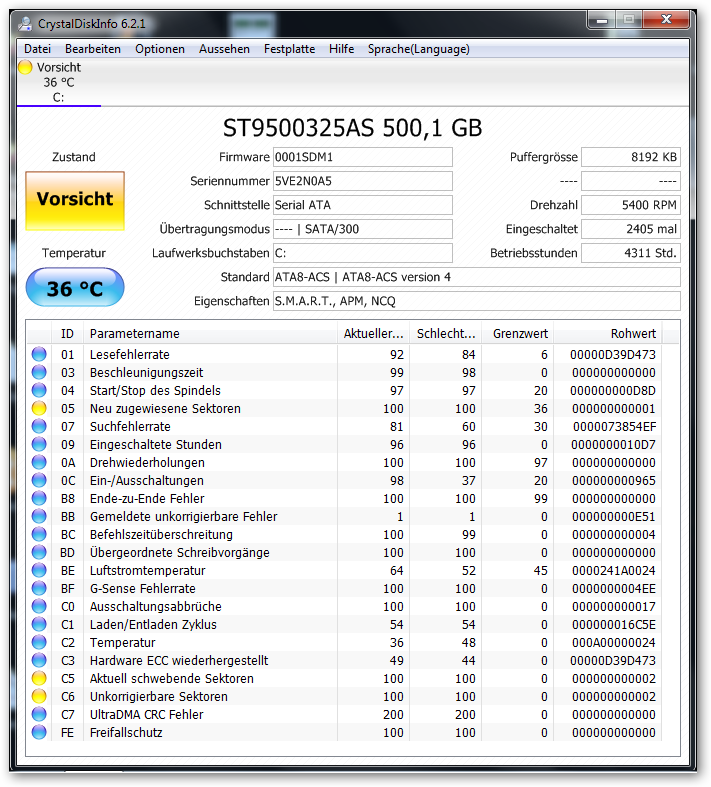
Task: Click the blue status icon for Ausschaltungsabbrüche
Action: click(39, 606)
